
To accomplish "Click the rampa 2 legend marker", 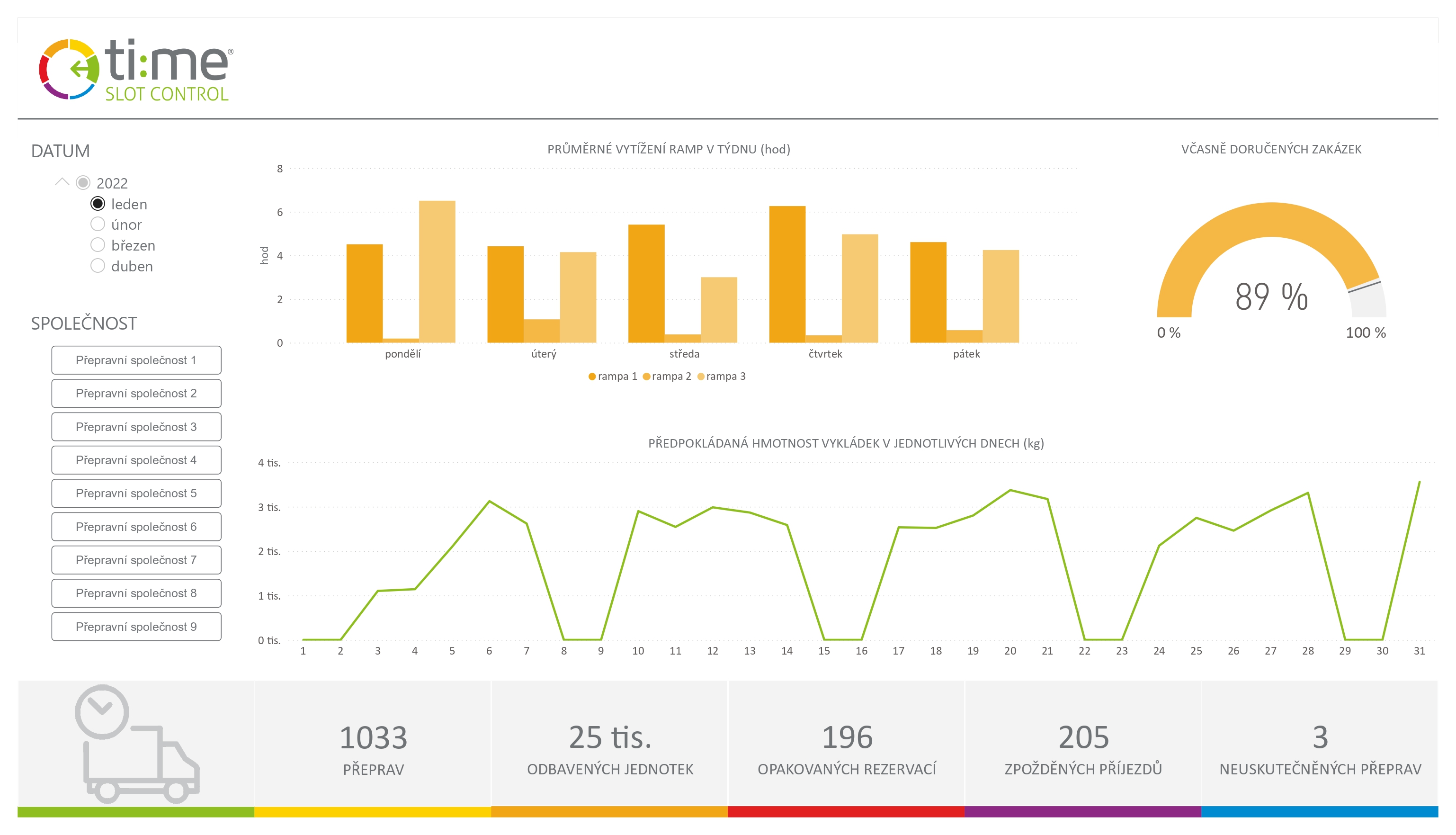I will [x=646, y=377].
